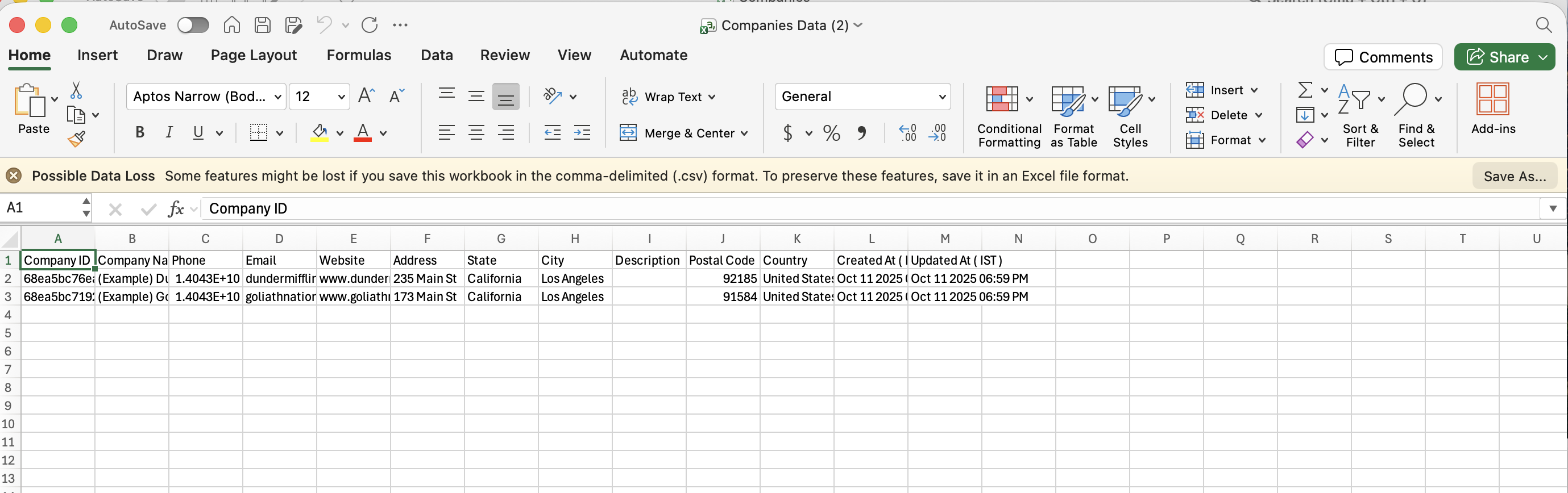Open the Companies Data (2) title dropdown

(x=858, y=25)
